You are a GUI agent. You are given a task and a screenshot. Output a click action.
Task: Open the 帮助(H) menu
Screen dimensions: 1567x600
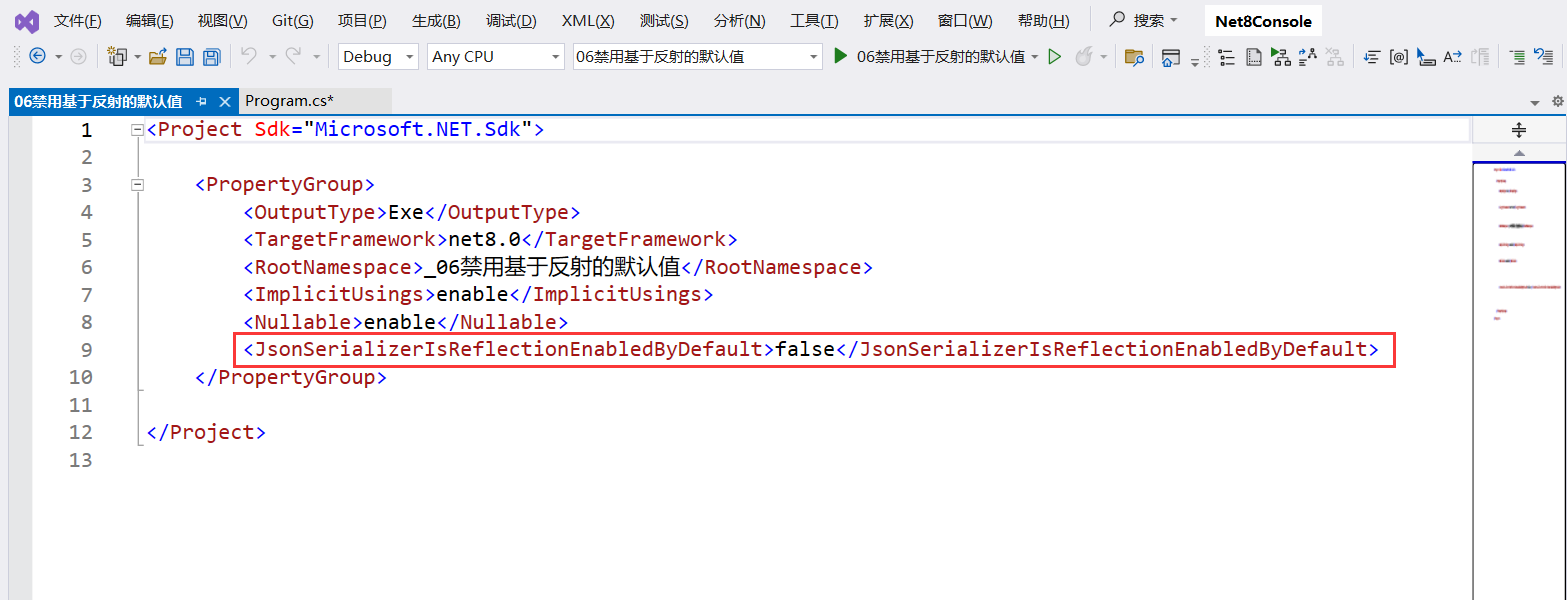(x=1043, y=21)
